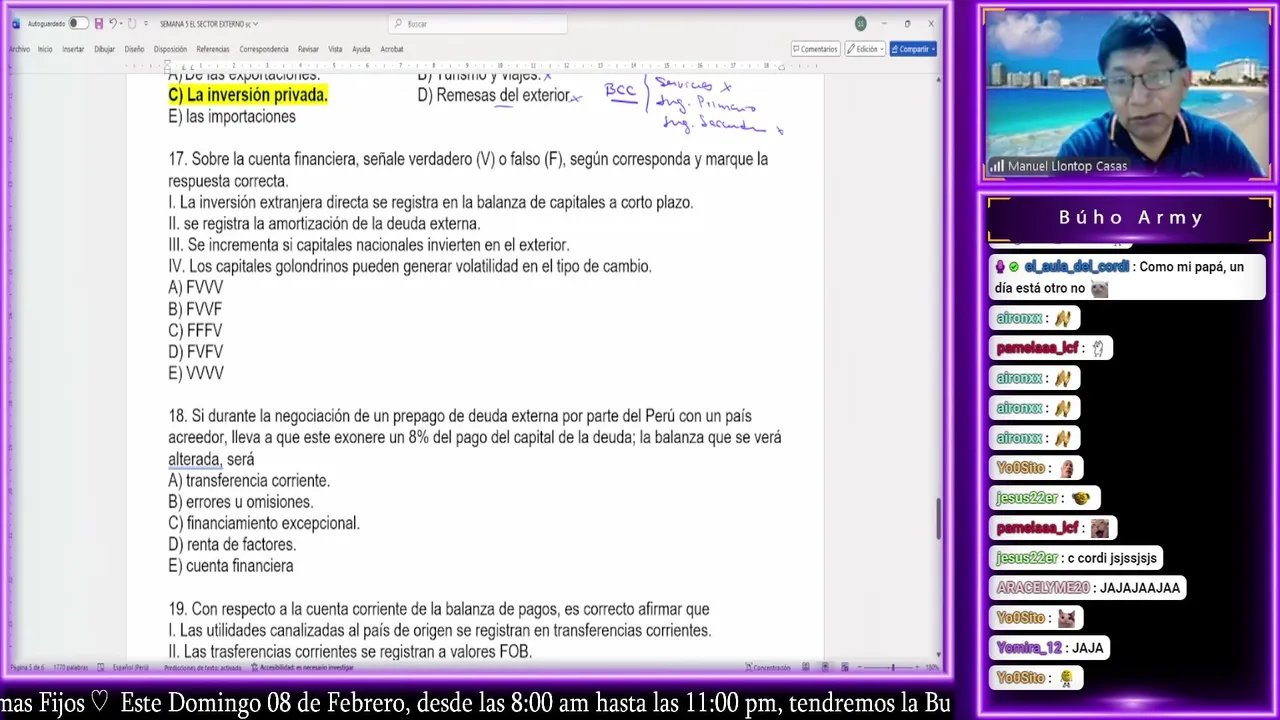Click the emote in pamelasa_lcf's first message
Viewport: 1280px width, 720px height.
tap(1097, 348)
